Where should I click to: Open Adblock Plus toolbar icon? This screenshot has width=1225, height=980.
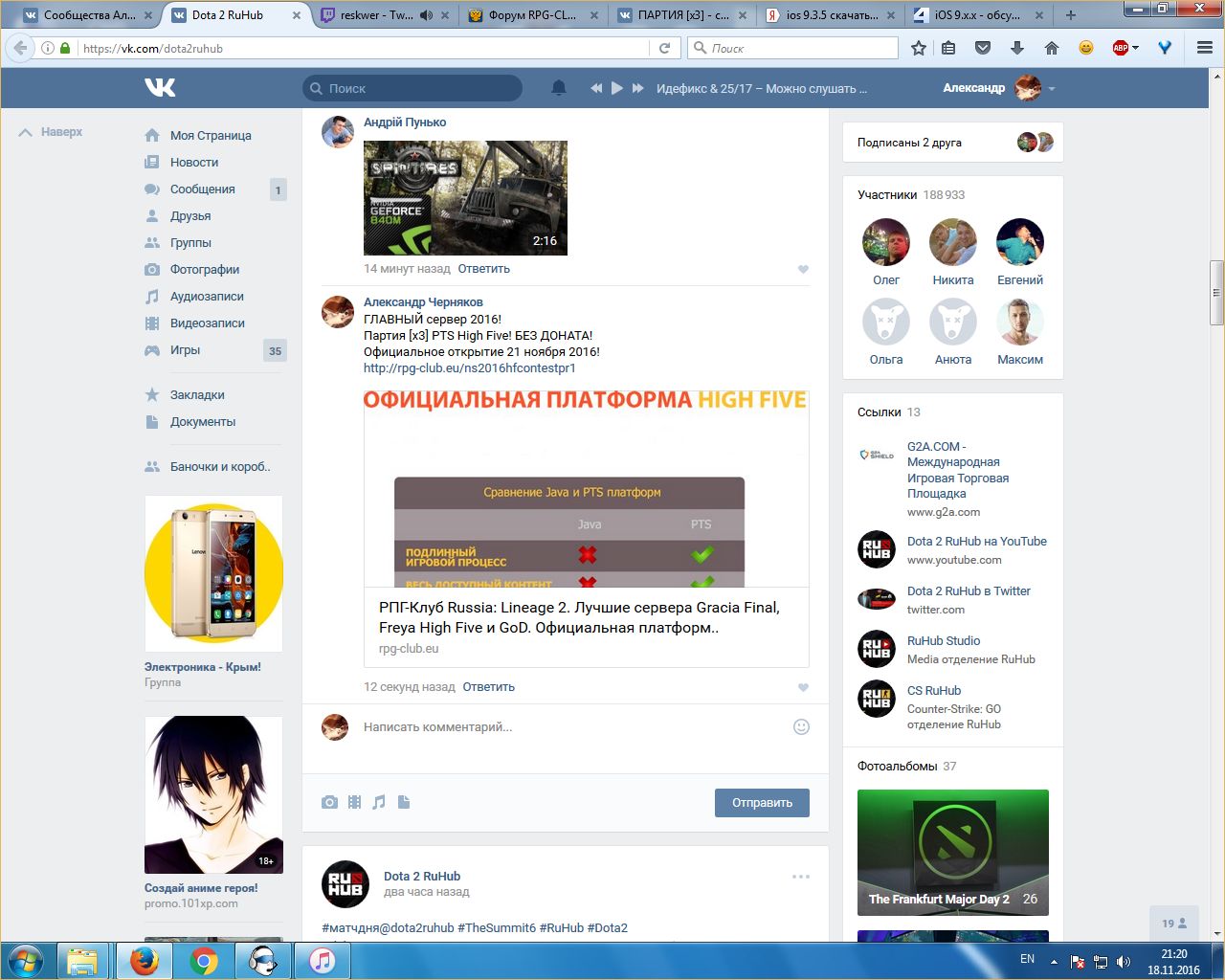click(1121, 48)
